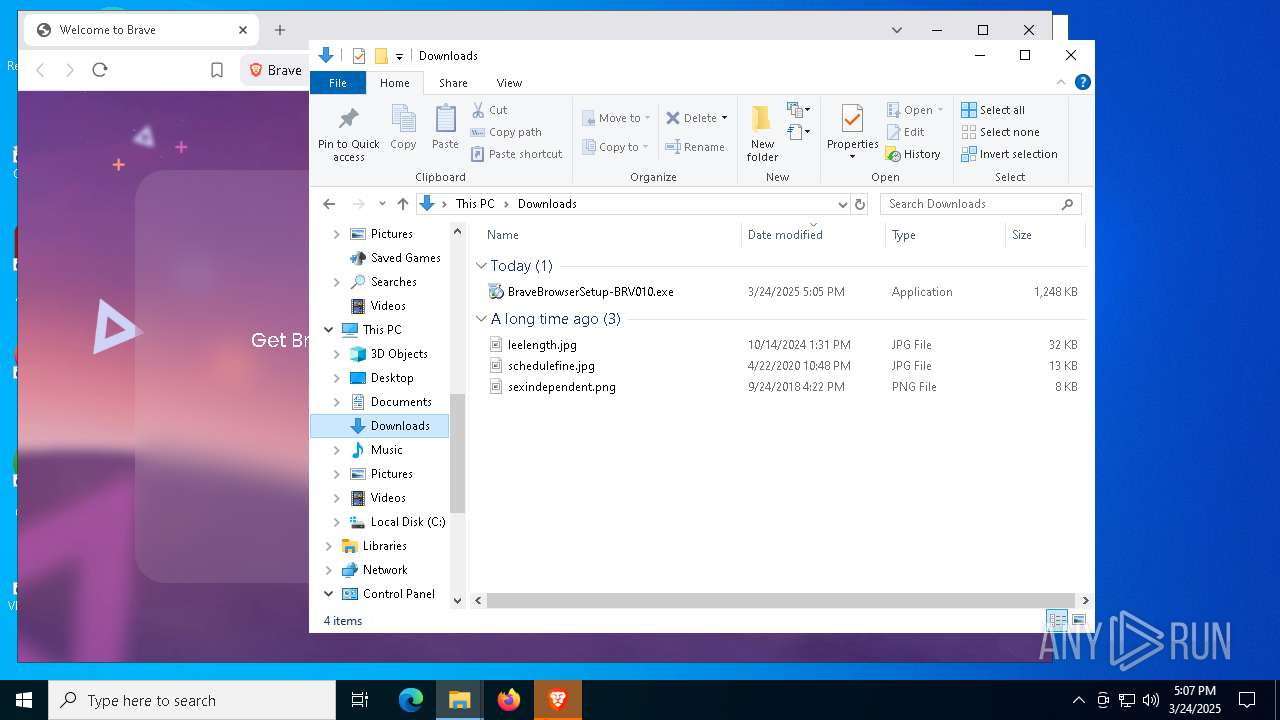Switch to large icons view in status bar

pyautogui.click(x=1079, y=620)
